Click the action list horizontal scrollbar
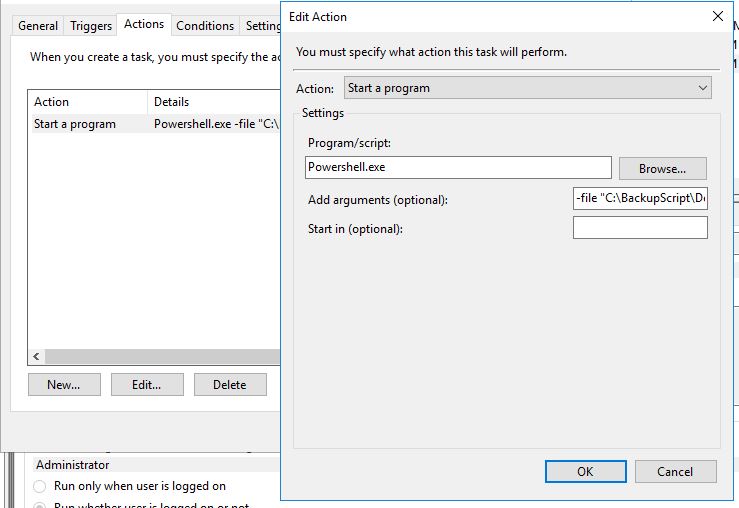Image resolution: width=739 pixels, height=508 pixels. click(x=163, y=356)
